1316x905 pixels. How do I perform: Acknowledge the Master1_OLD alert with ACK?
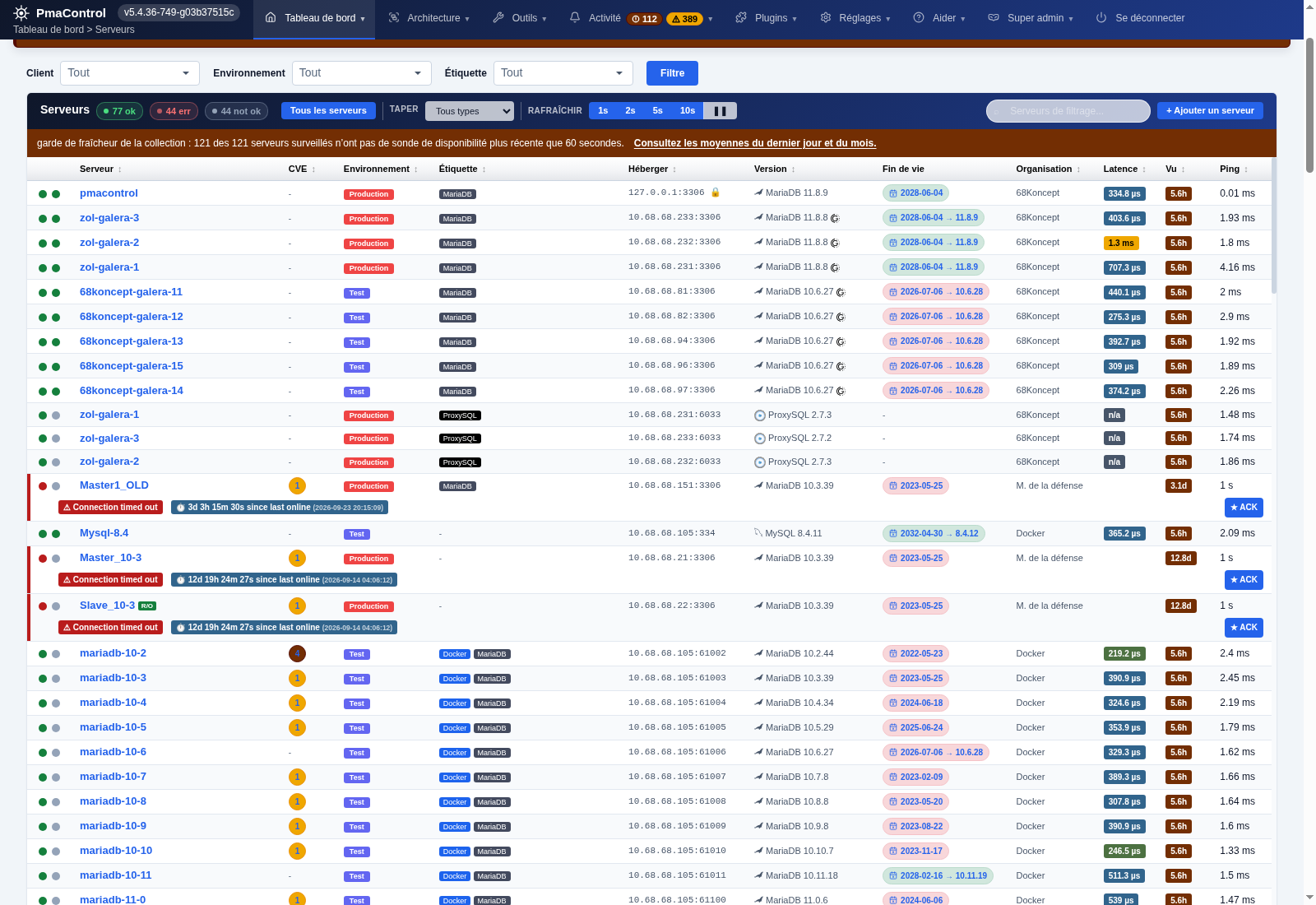1244,508
